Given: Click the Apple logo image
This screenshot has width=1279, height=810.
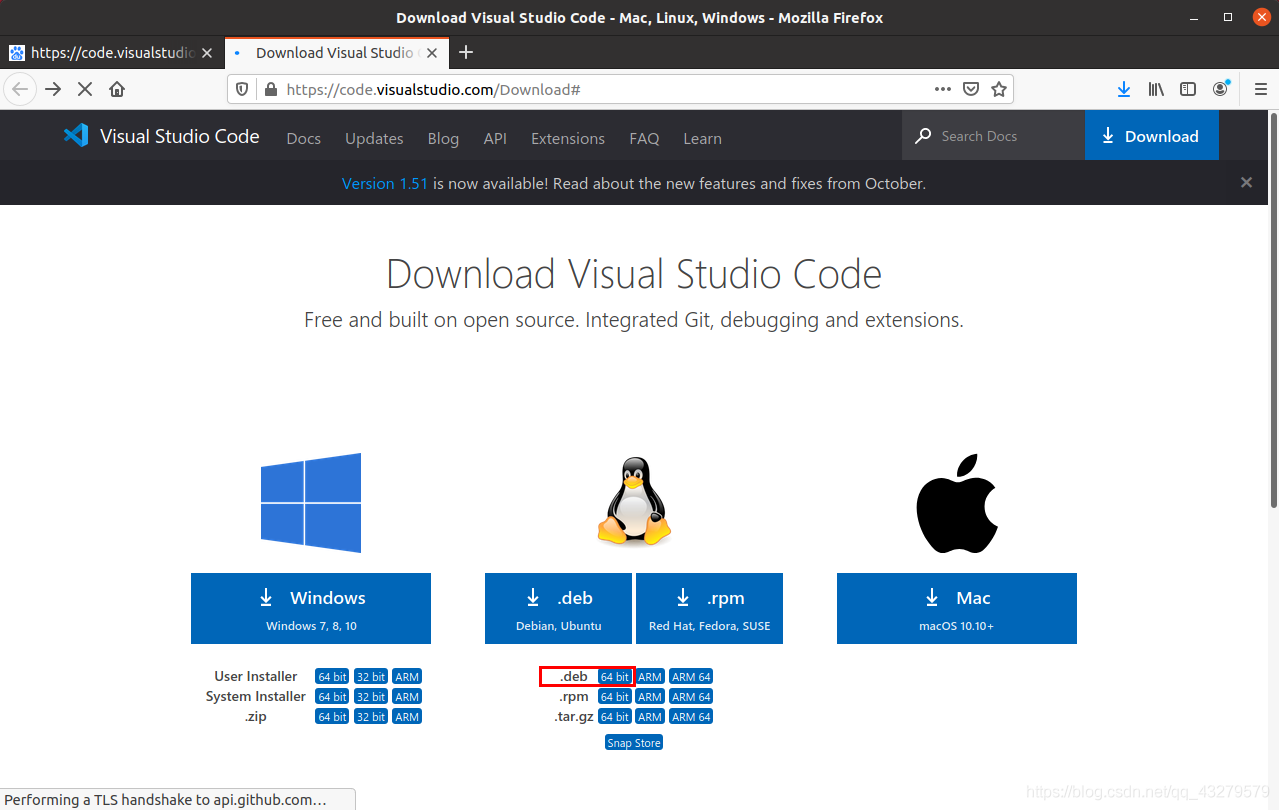Looking at the screenshot, I should click(x=957, y=503).
